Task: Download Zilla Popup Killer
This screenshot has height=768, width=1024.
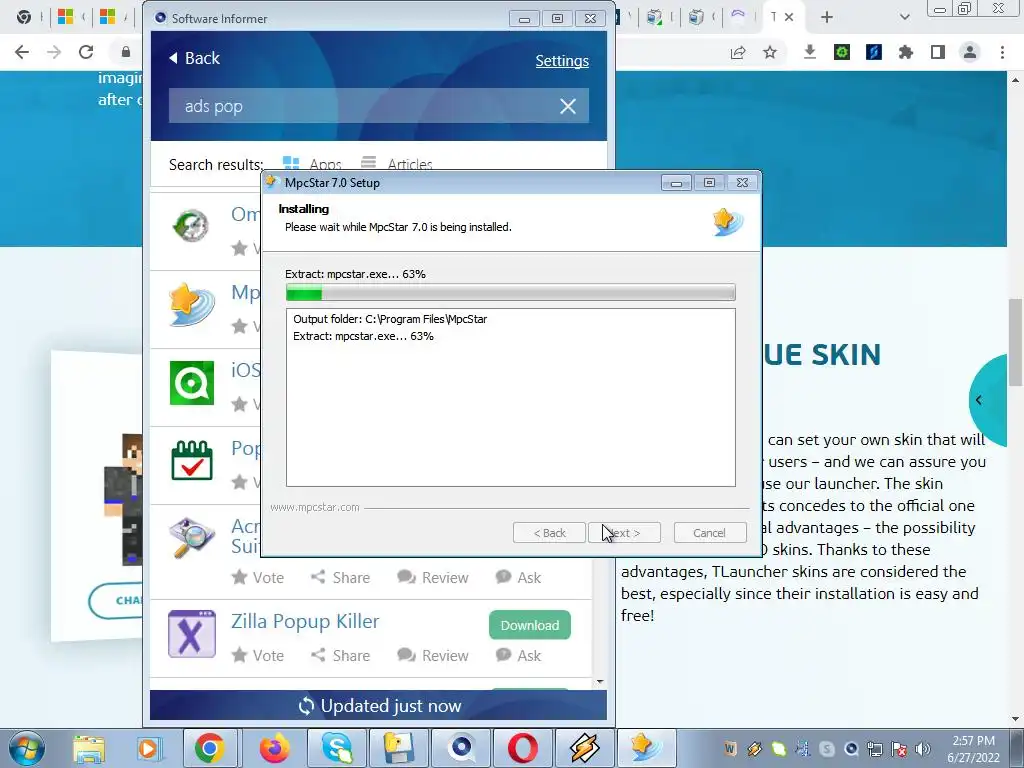Action: (x=530, y=625)
